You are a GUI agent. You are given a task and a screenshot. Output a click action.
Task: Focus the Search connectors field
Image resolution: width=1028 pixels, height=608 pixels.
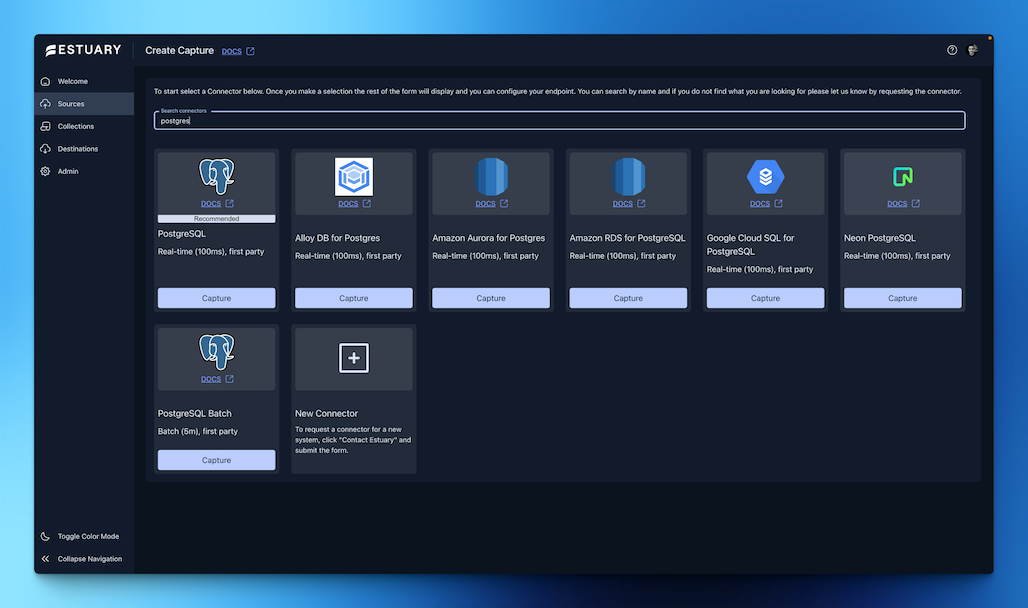pyautogui.click(x=559, y=120)
